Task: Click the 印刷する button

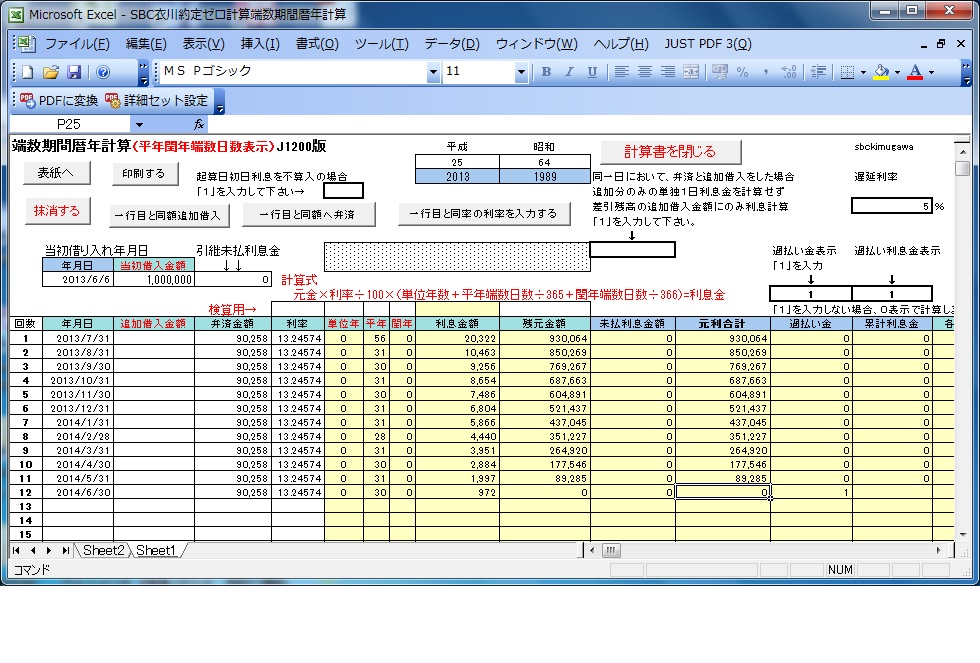Action: (144, 173)
